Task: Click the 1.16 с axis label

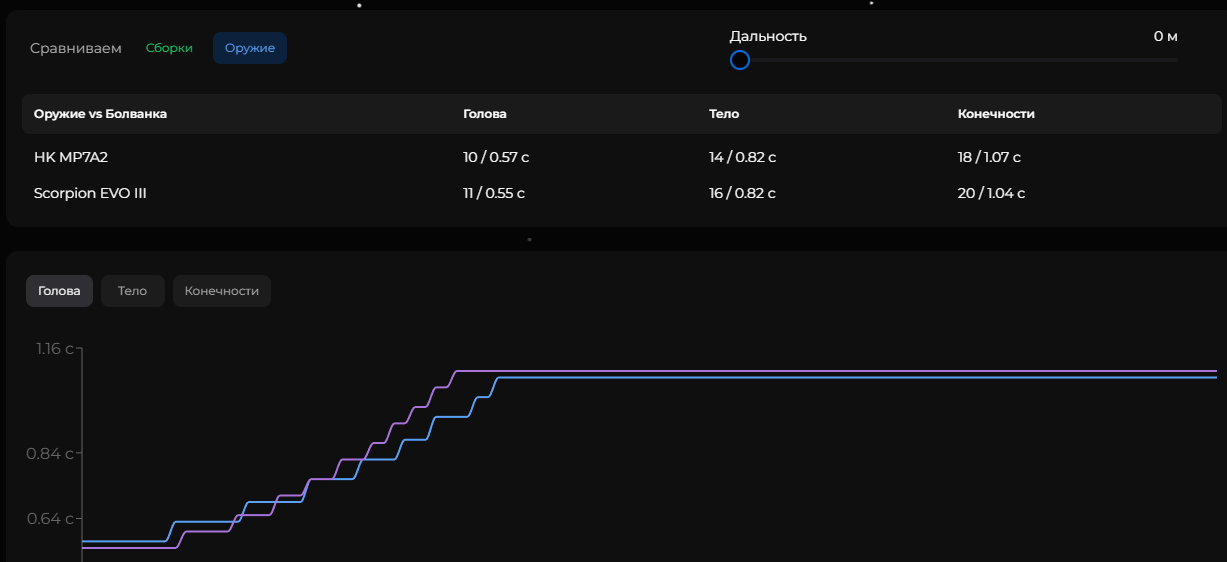Action: (x=55, y=348)
